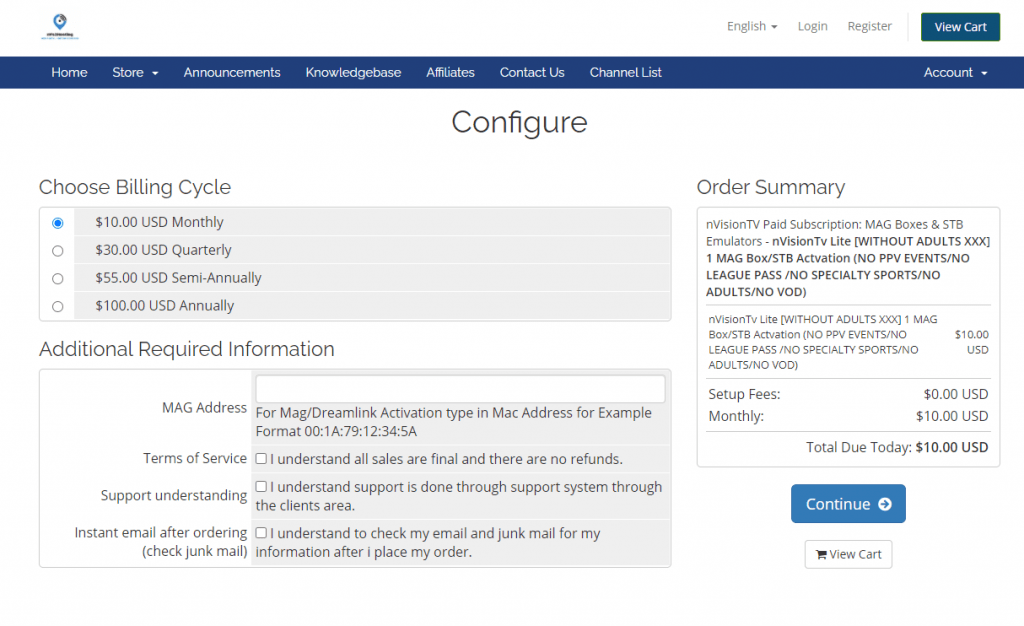Select the $10.00 USD Monthly billing option
This screenshot has width=1024, height=626.
click(57, 223)
